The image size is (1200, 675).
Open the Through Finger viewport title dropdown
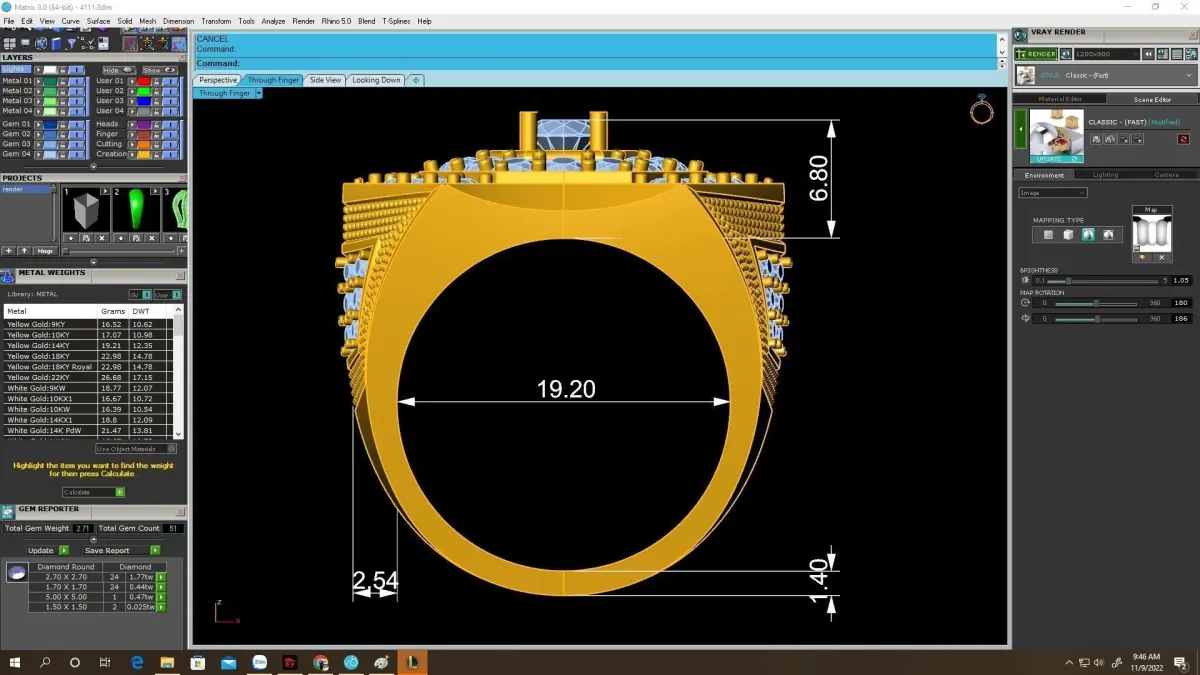pyautogui.click(x=258, y=93)
